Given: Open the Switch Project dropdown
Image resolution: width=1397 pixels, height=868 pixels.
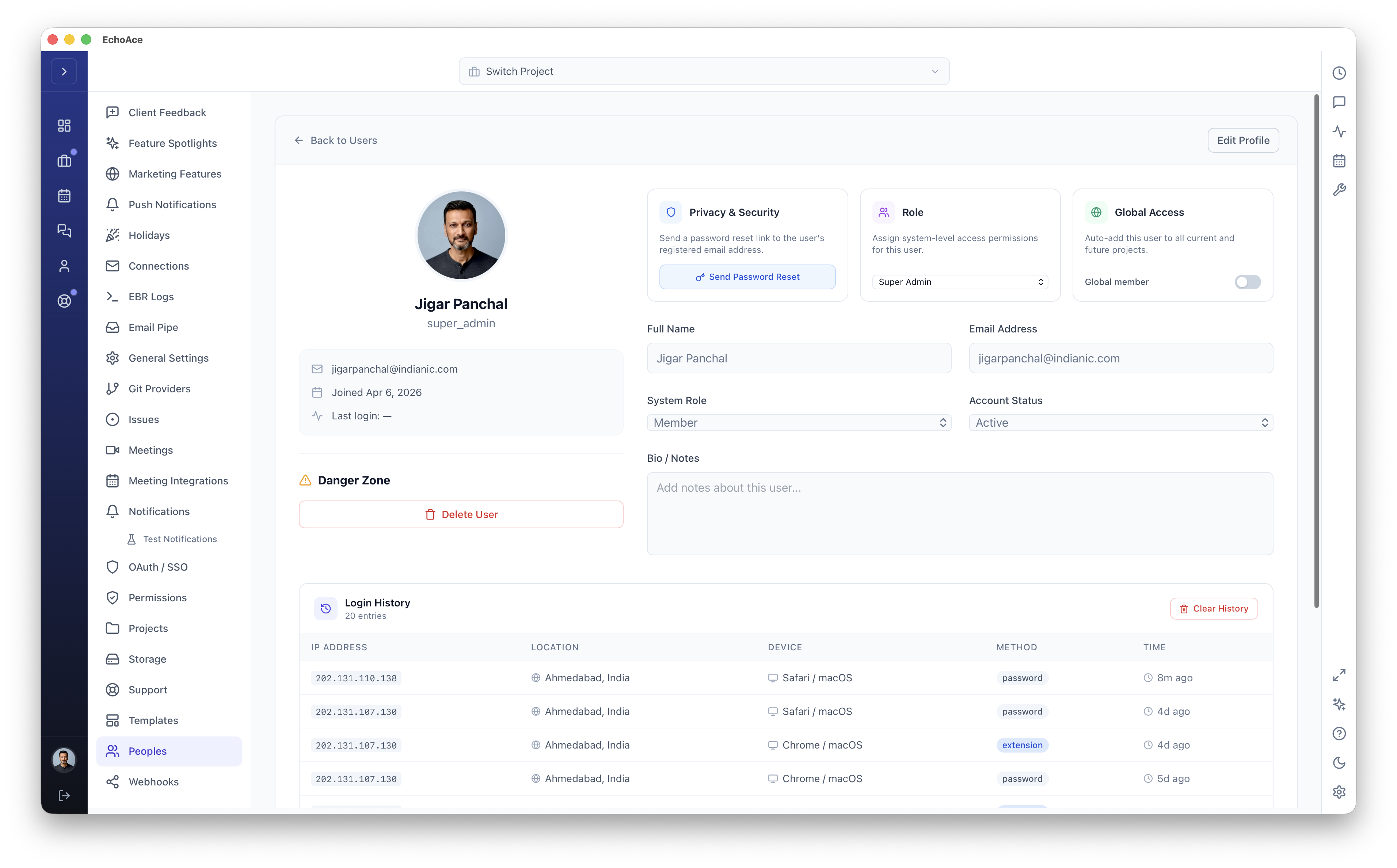Looking at the screenshot, I should [x=704, y=71].
